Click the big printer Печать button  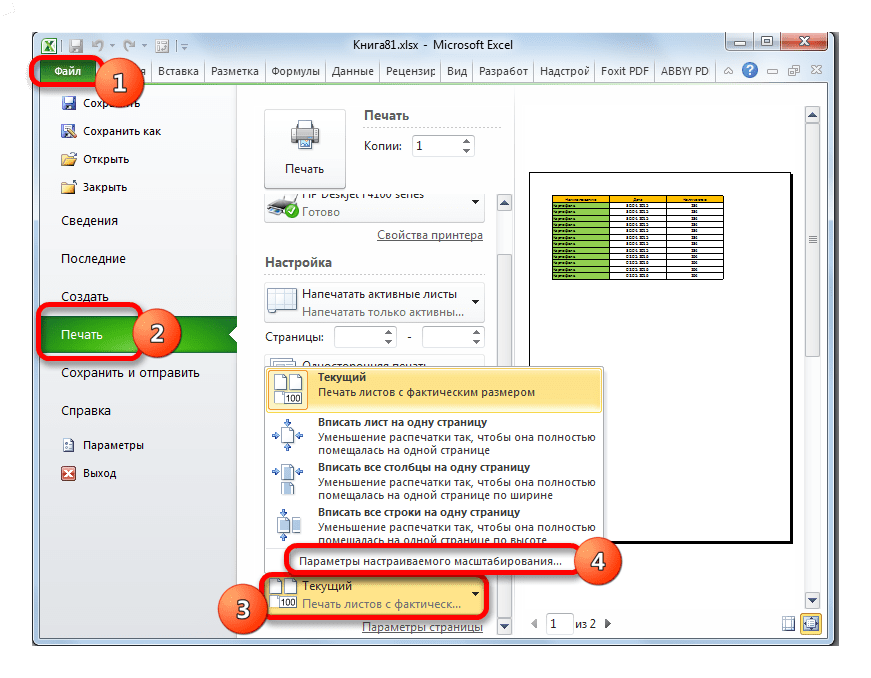(x=304, y=148)
